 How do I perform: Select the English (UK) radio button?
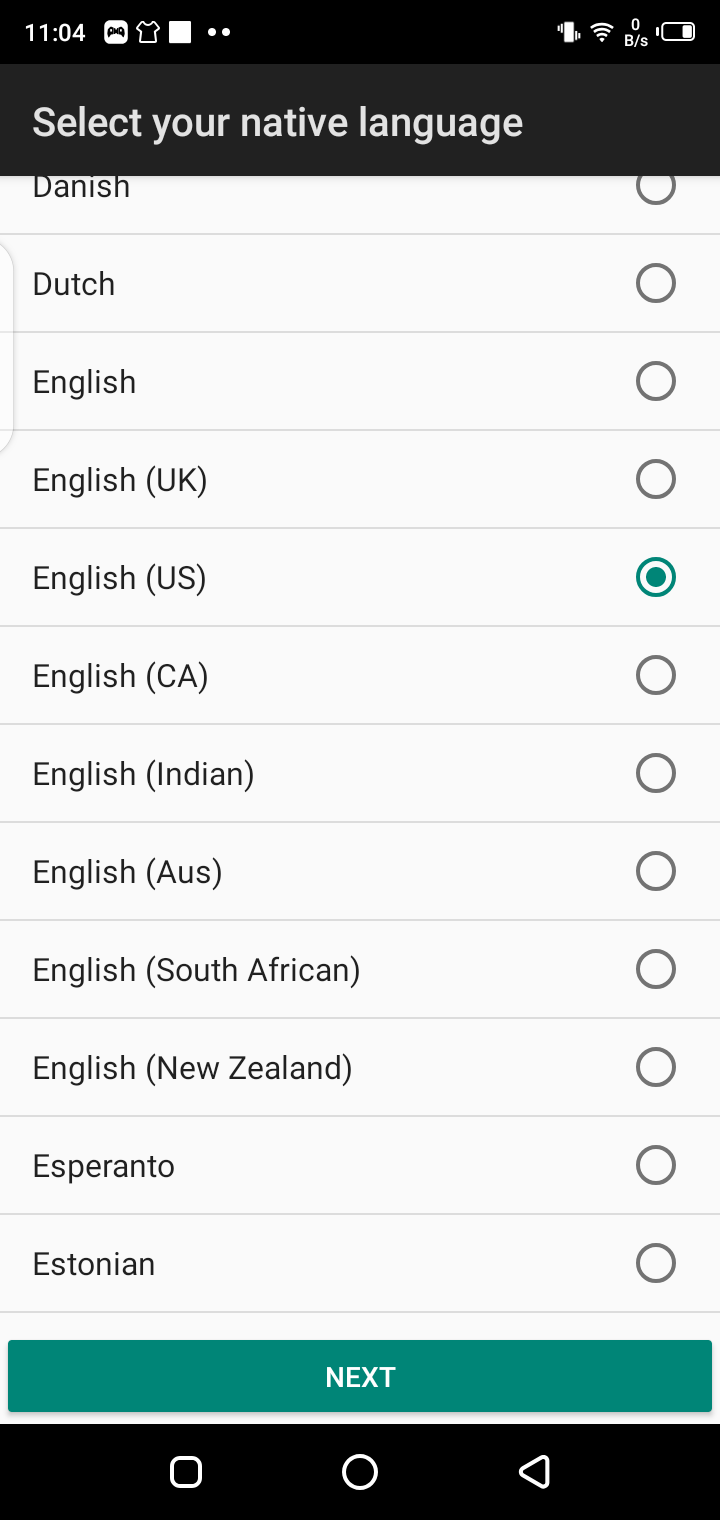coord(656,479)
